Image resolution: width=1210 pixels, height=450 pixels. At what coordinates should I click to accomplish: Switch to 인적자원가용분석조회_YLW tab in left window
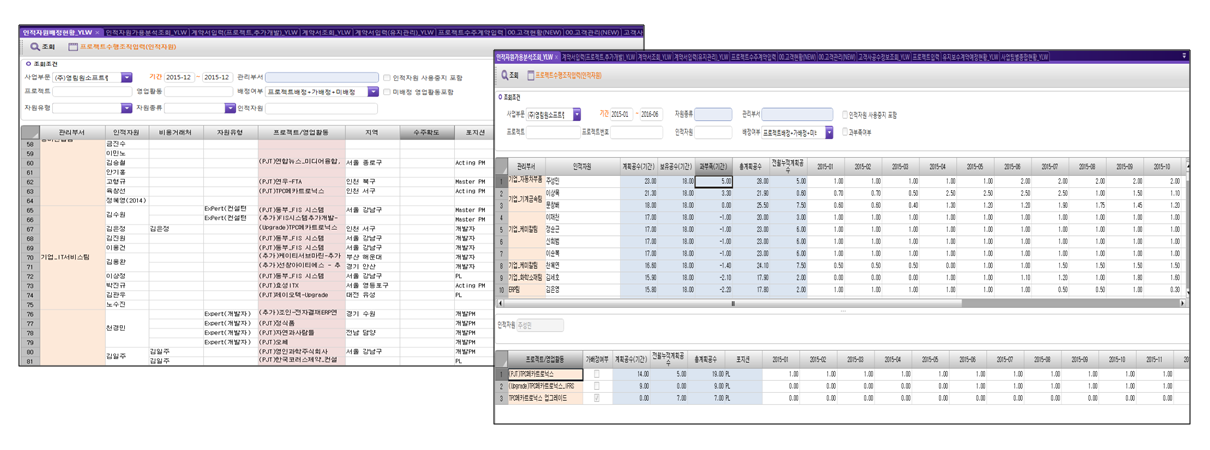148,33
